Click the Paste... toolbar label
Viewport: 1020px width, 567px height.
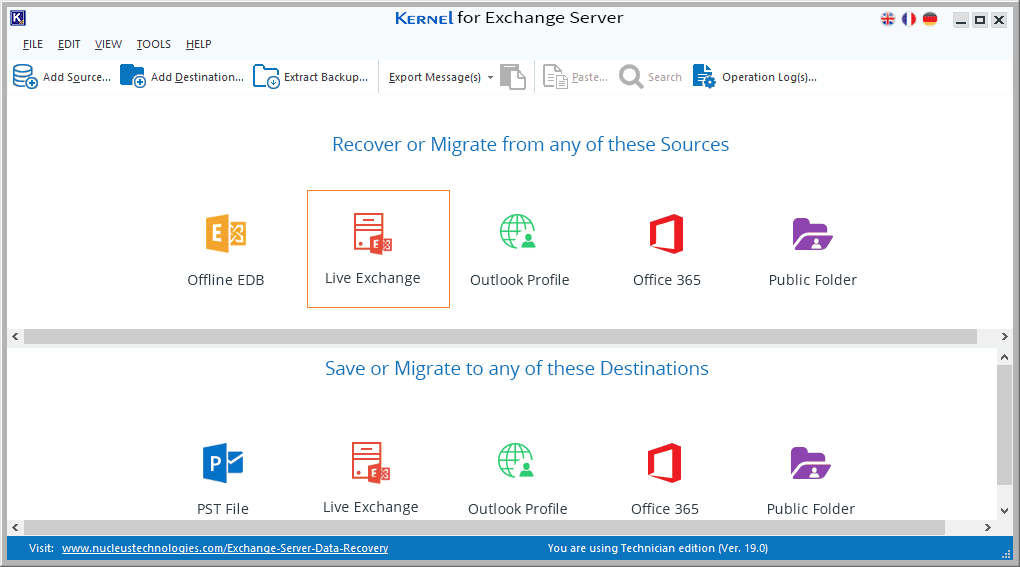(590, 77)
